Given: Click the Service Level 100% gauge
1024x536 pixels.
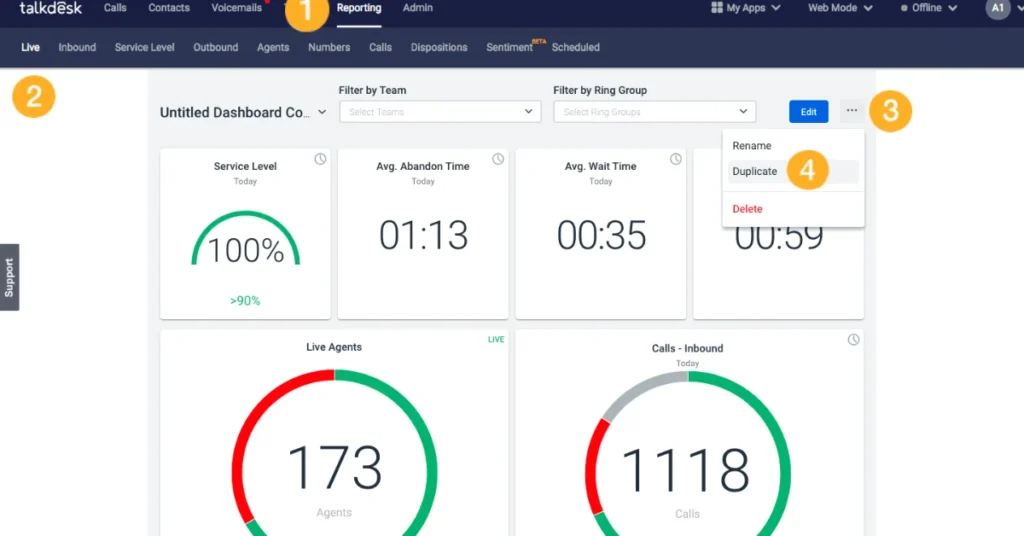Looking at the screenshot, I should [x=246, y=239].
